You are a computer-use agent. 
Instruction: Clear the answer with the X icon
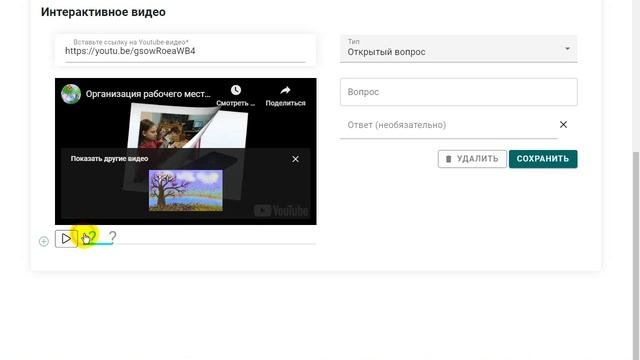(x=563, y=124)
